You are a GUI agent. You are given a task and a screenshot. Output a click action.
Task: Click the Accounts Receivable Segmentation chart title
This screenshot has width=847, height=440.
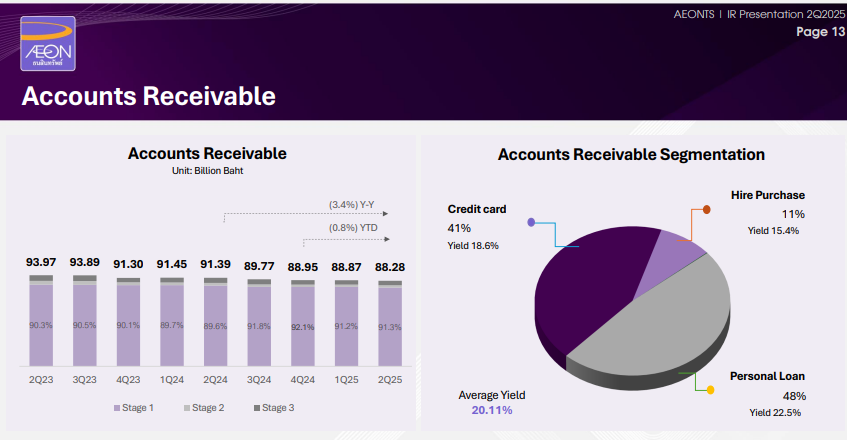[x=631, y=155]
